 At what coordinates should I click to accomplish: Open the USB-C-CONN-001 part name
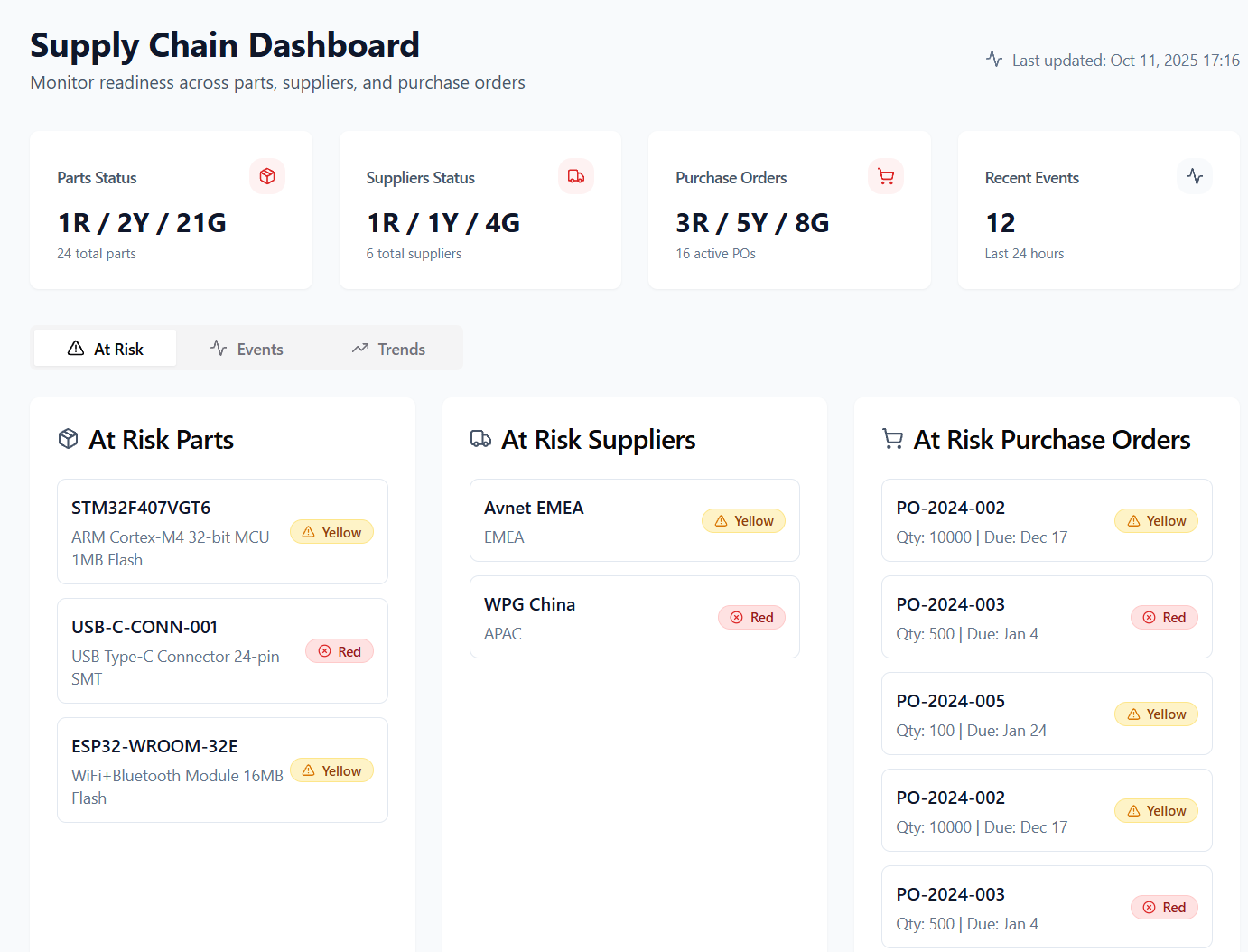point(144,627)
